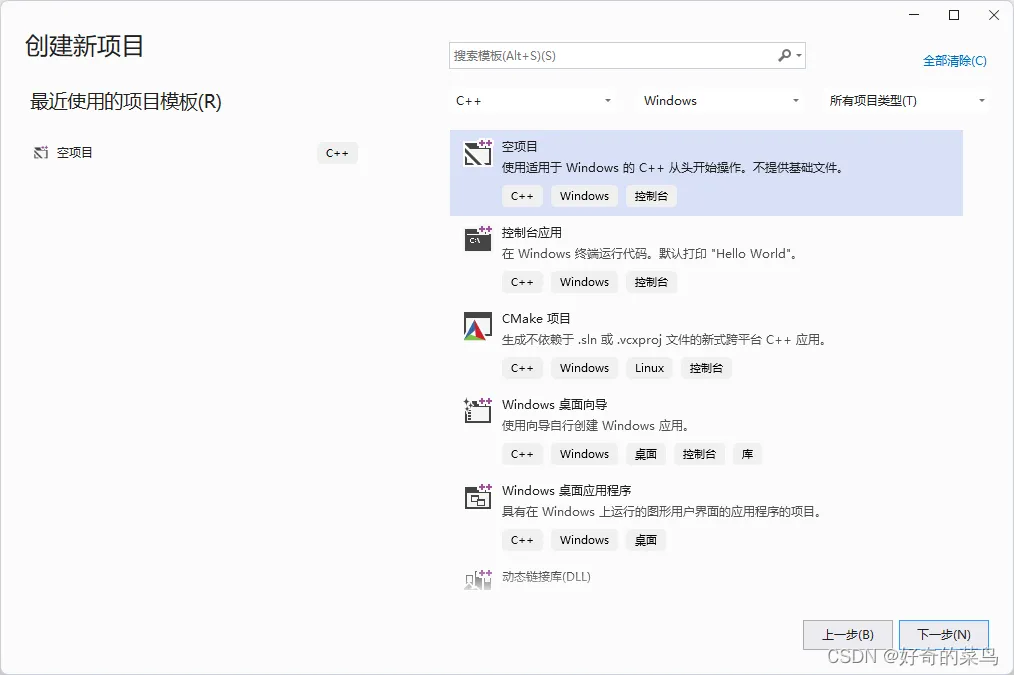Viewport: 1014px width, 675px height.
Task: Click the 控制台 tag on 空项目 template
Action: pyautogui.click(x=651, y=196)
